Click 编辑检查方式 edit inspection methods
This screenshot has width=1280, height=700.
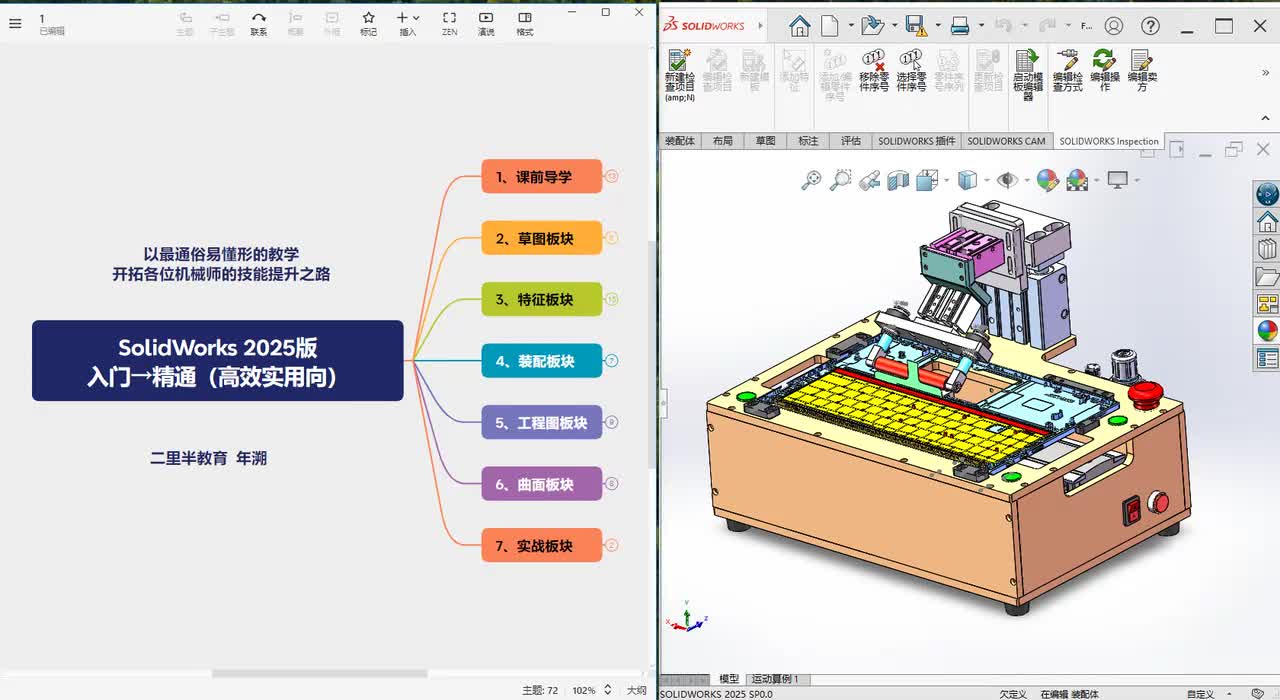[1067, 71]
